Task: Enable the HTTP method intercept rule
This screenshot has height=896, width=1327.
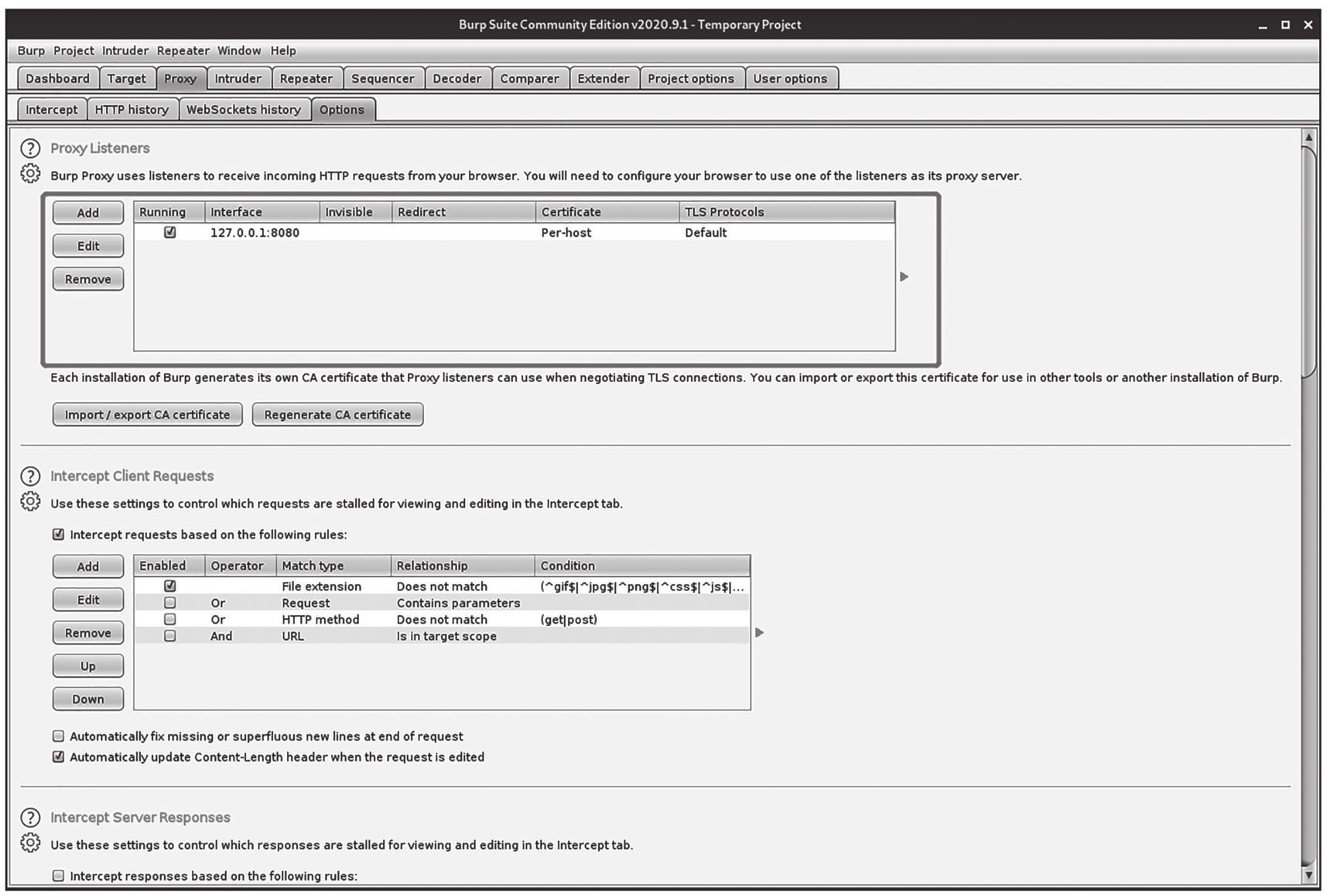Action: 170,620
